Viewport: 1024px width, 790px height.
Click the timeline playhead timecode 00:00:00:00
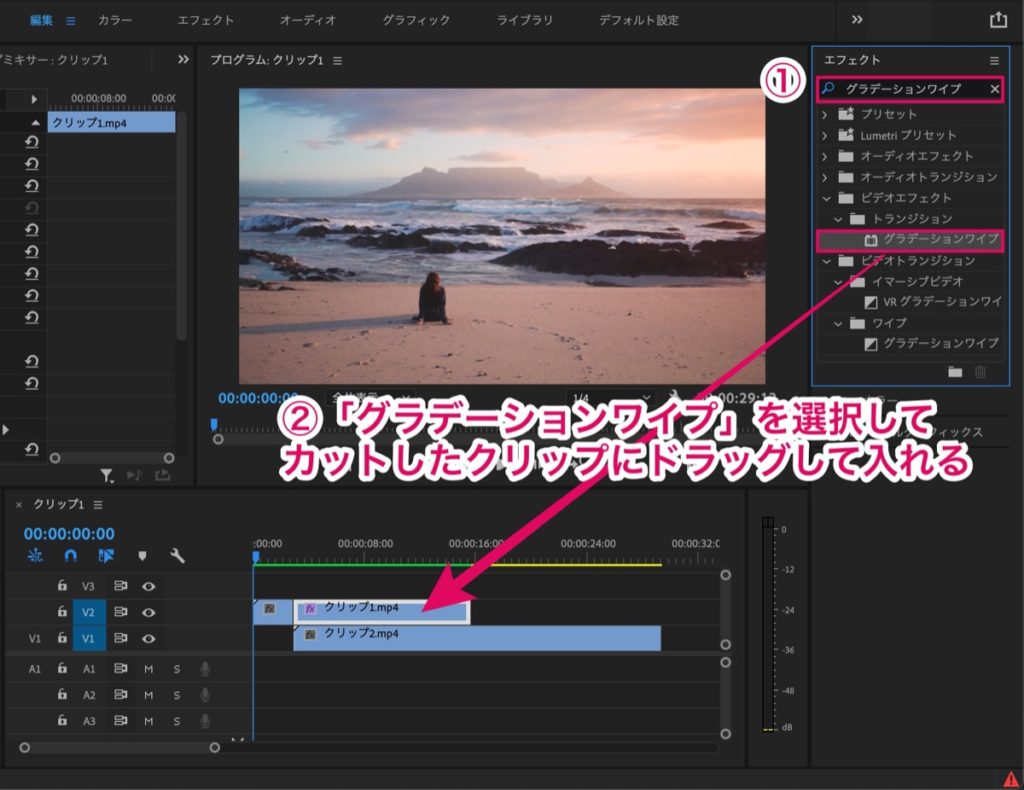(69, 534)
